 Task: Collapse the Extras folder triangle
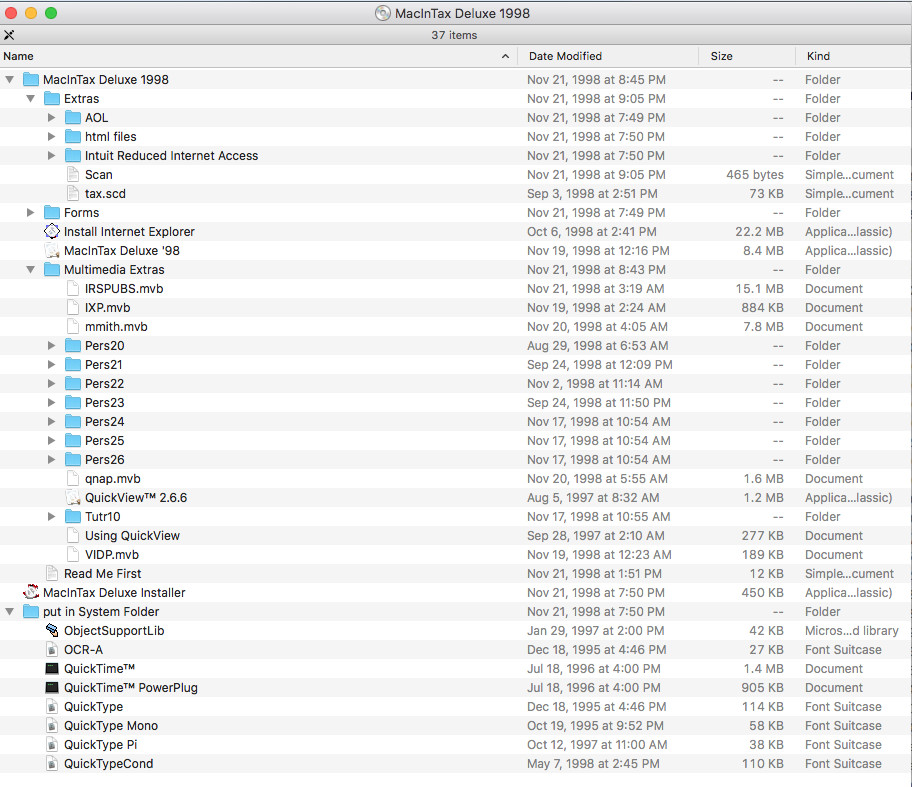[x=30, y=98]
